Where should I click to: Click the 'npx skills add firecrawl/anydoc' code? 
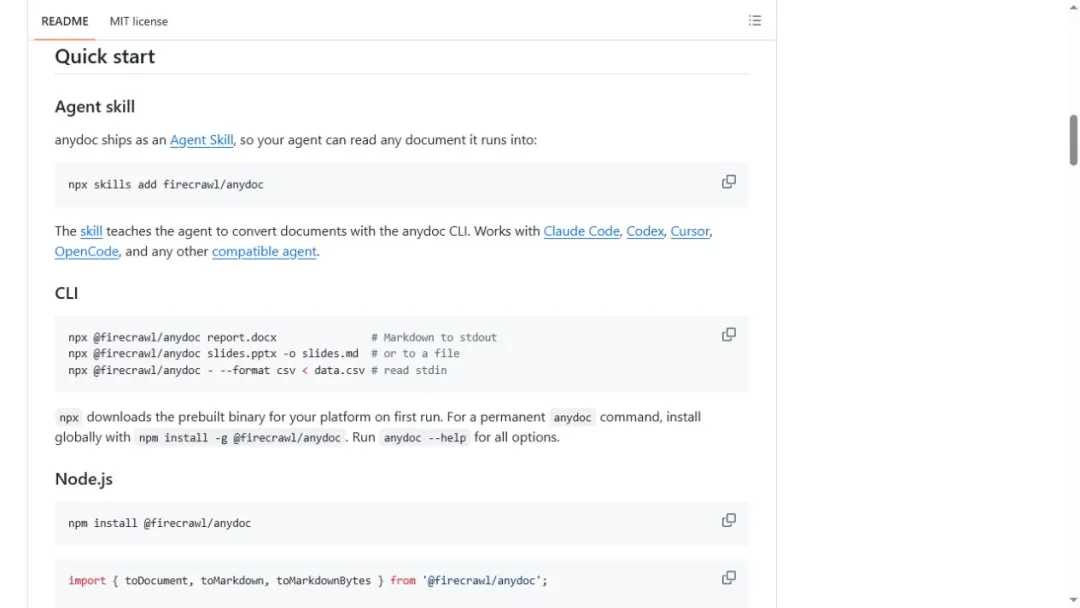[x=166, y=185]
